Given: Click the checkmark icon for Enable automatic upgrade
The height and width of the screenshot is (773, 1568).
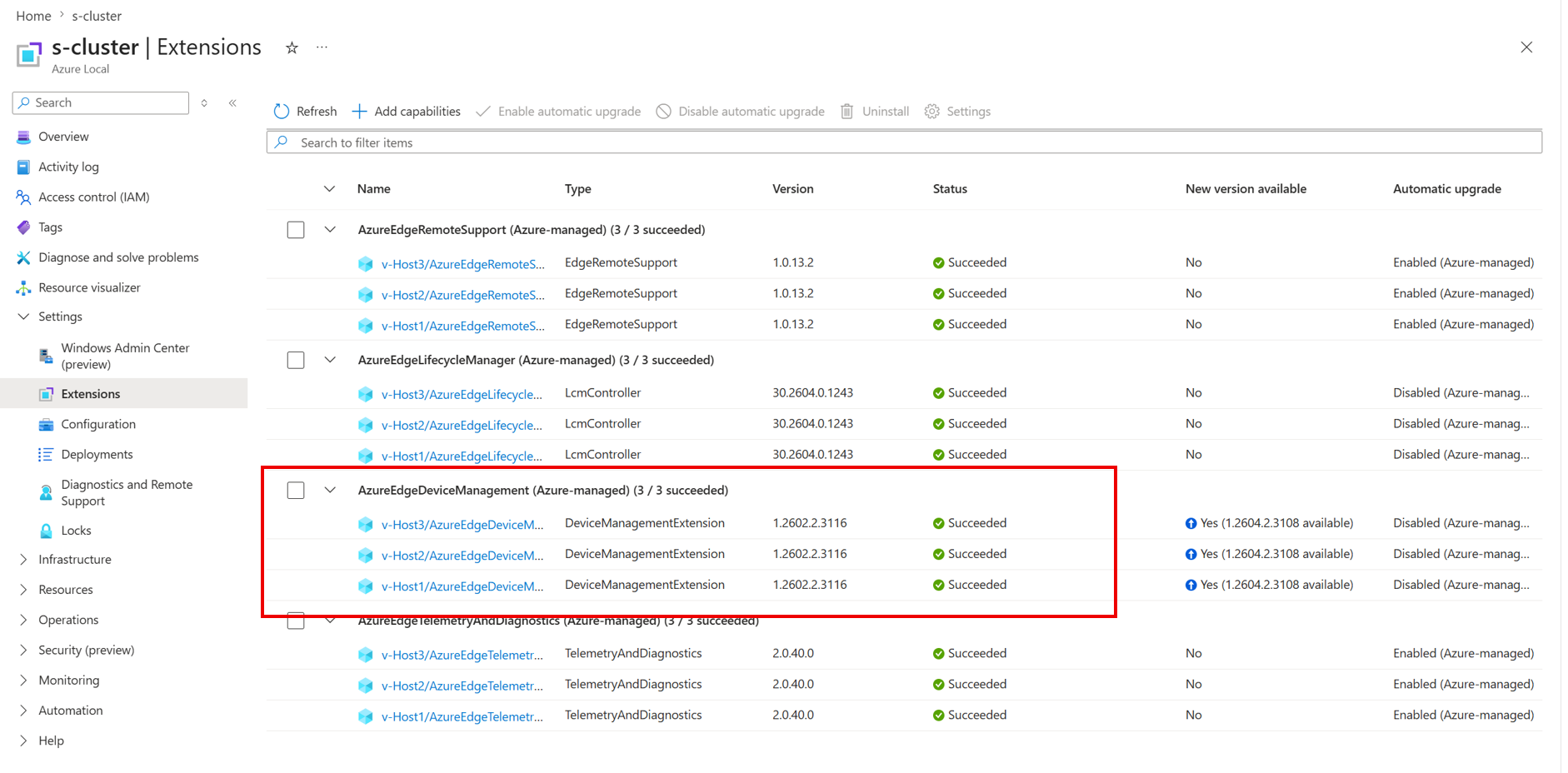Looking at the screenshot, I should [x=483, y=112].
